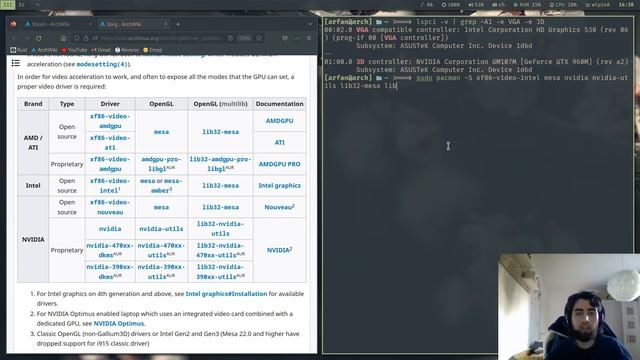Image resolution: width=640 pixels, height=360 pixels.
Task: Click the green extension icon in toolbar
Action: pyautogui.click(x=297, y=38)
